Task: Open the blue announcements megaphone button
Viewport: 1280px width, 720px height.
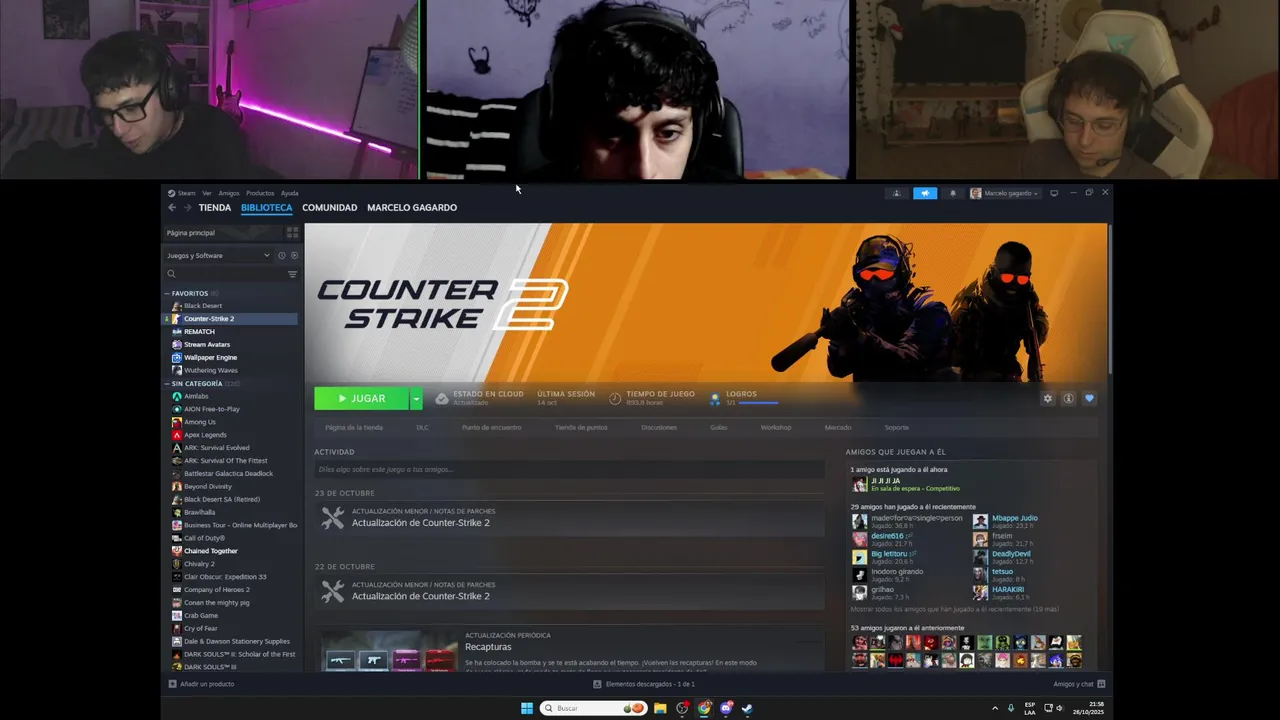Action: [925, 193]
